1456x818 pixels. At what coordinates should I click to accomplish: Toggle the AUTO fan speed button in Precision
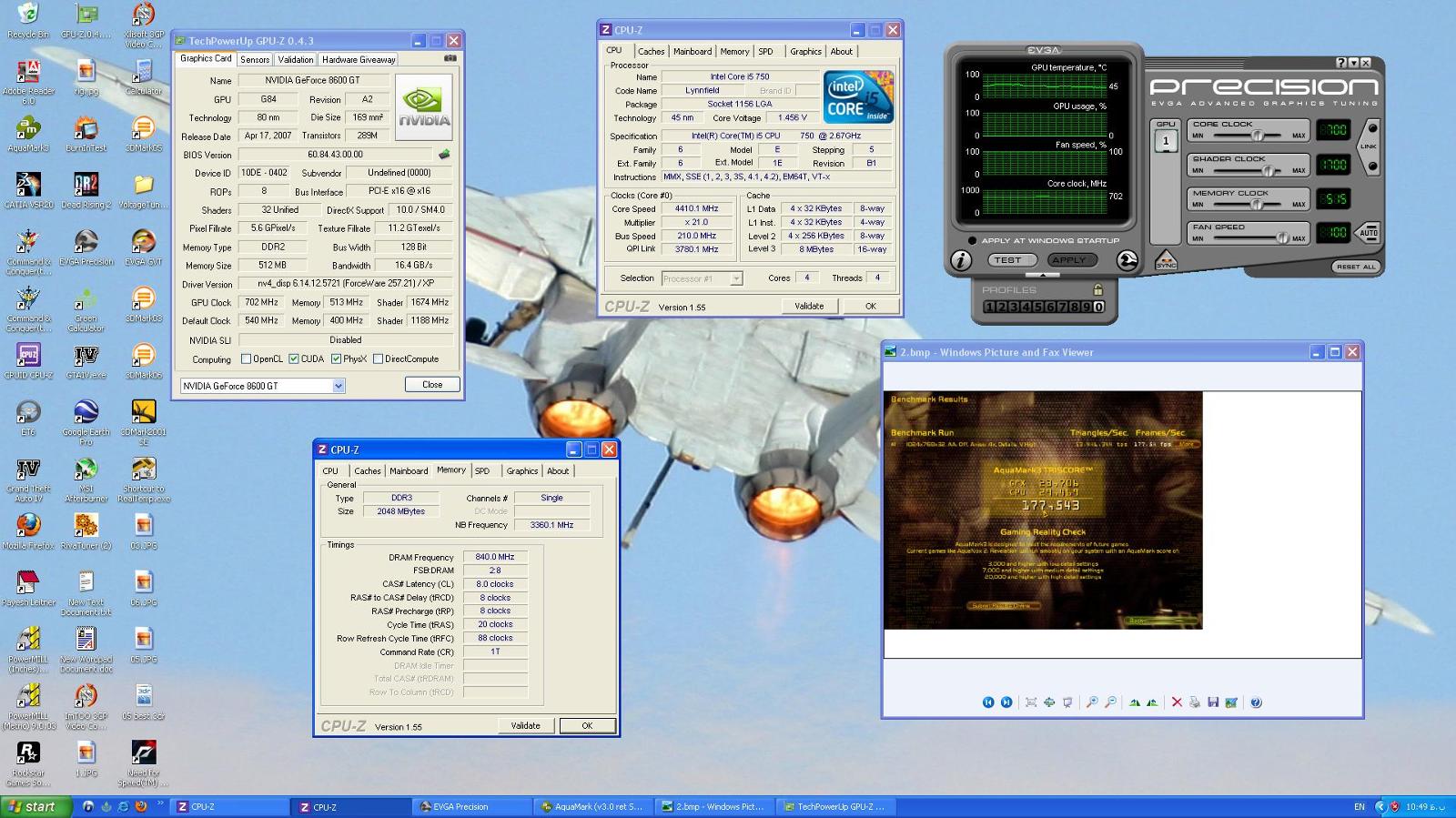1368,232
